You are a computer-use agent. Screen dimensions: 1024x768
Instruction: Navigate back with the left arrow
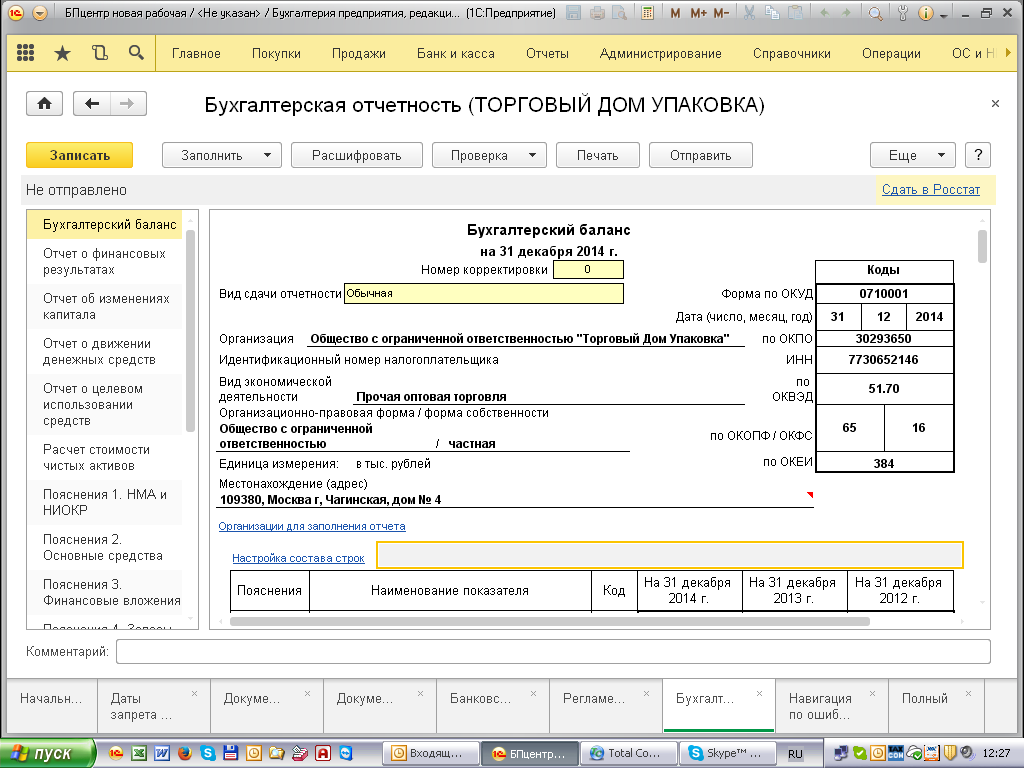(93, 104)
